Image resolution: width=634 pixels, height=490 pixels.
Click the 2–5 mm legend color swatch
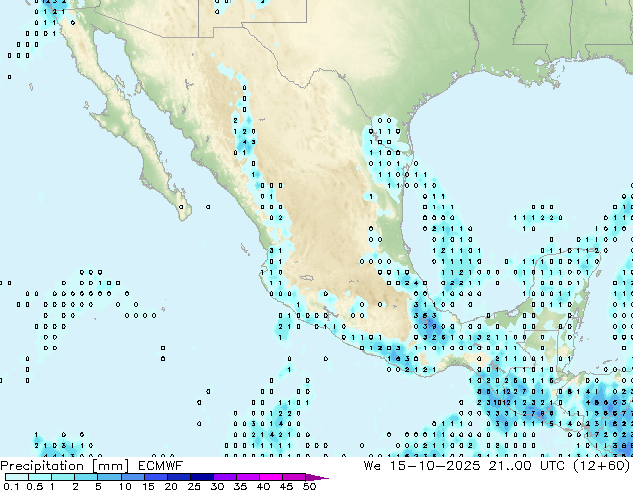pyautogui.click(x=86, y=477)
